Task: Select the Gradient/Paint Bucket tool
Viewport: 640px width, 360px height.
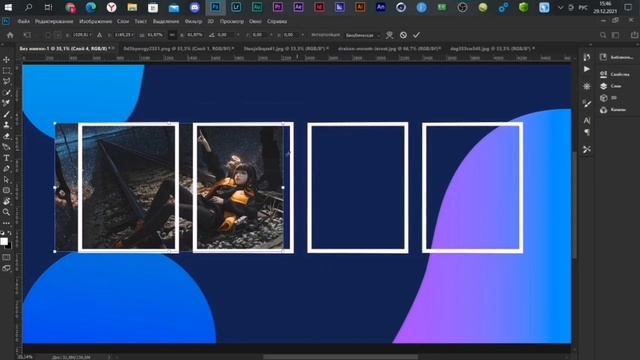Action: (x=7, y=147)
